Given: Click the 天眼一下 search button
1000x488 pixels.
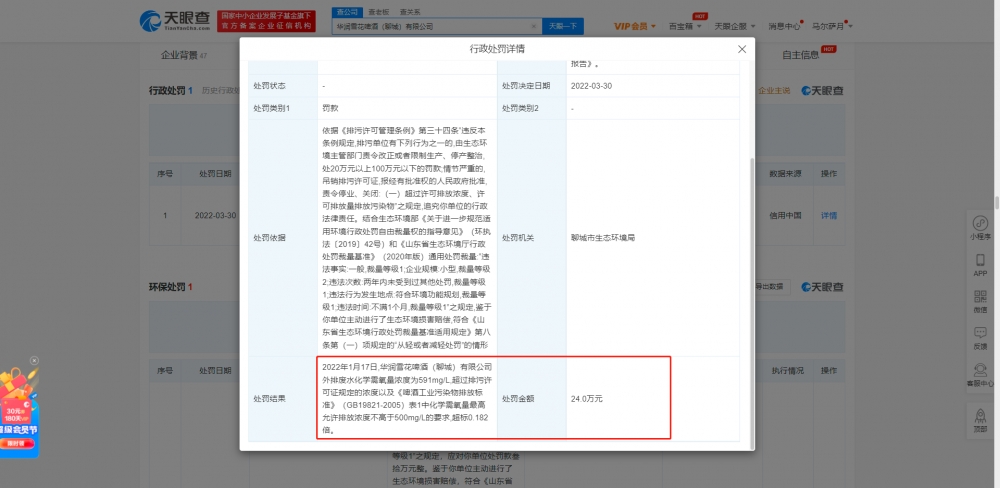Looking at the screenshot, I should [562, 26].
